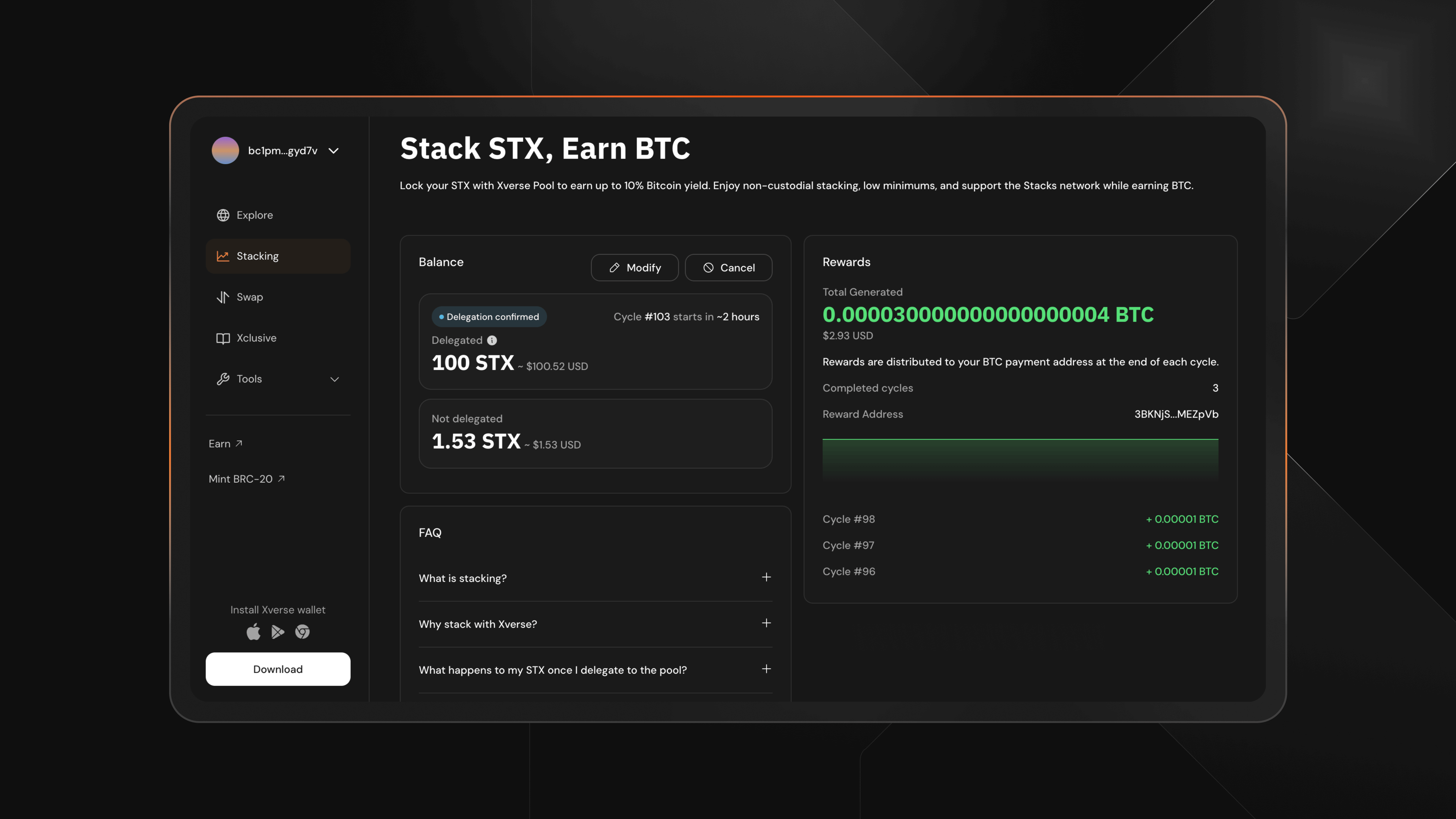Screen dimensions: 1456x819
Task: Open the Explore menu item
Action: (278, 215)
